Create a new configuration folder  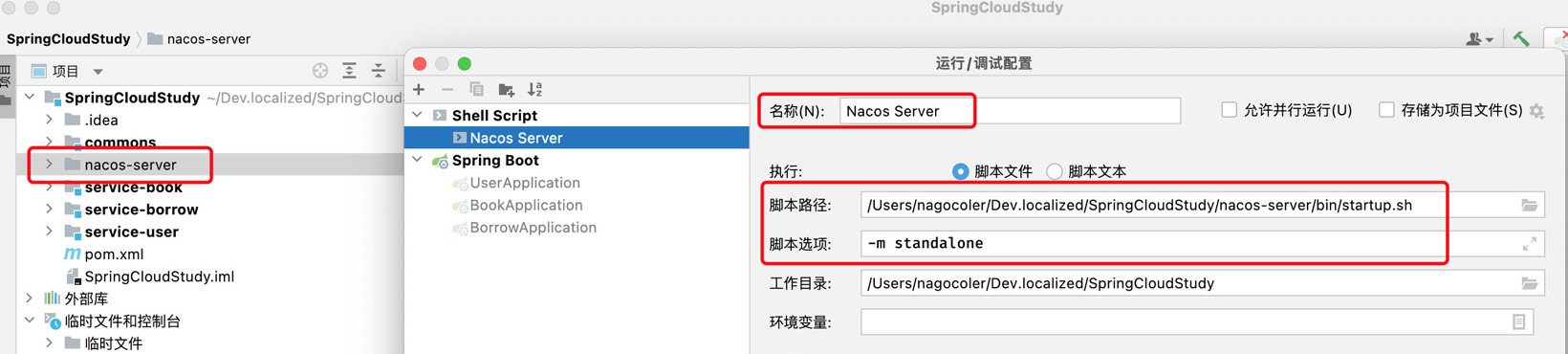[507, 90]
